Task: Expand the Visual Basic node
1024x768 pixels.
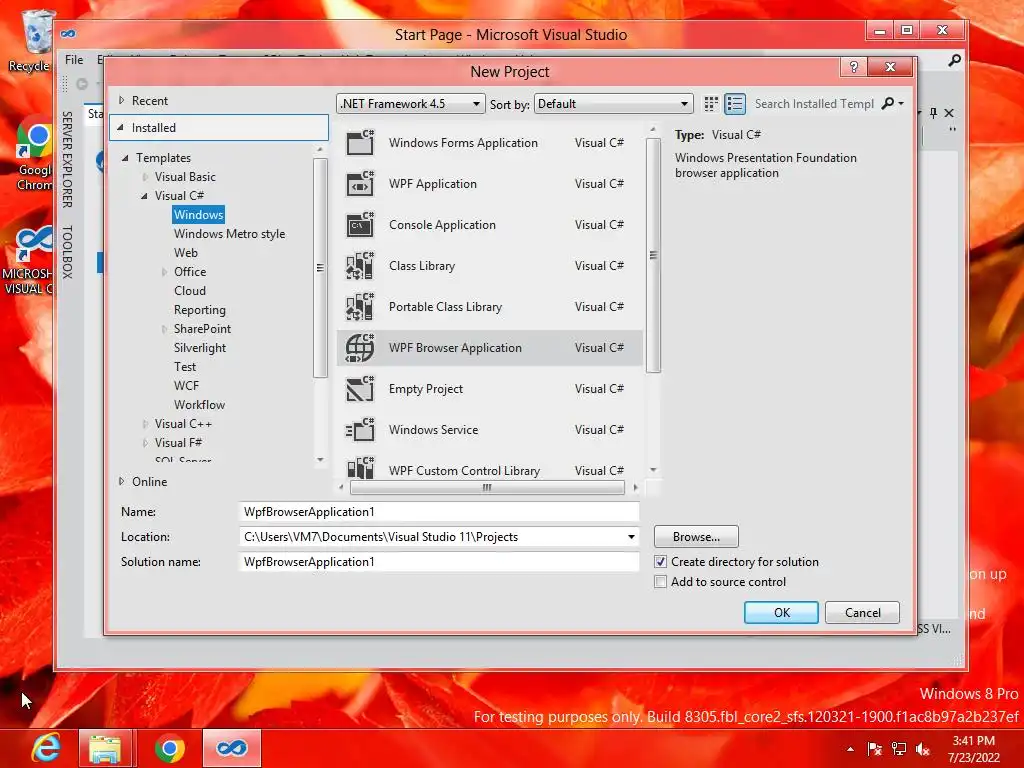Action: pyautogui.click(x=145, y=177)
